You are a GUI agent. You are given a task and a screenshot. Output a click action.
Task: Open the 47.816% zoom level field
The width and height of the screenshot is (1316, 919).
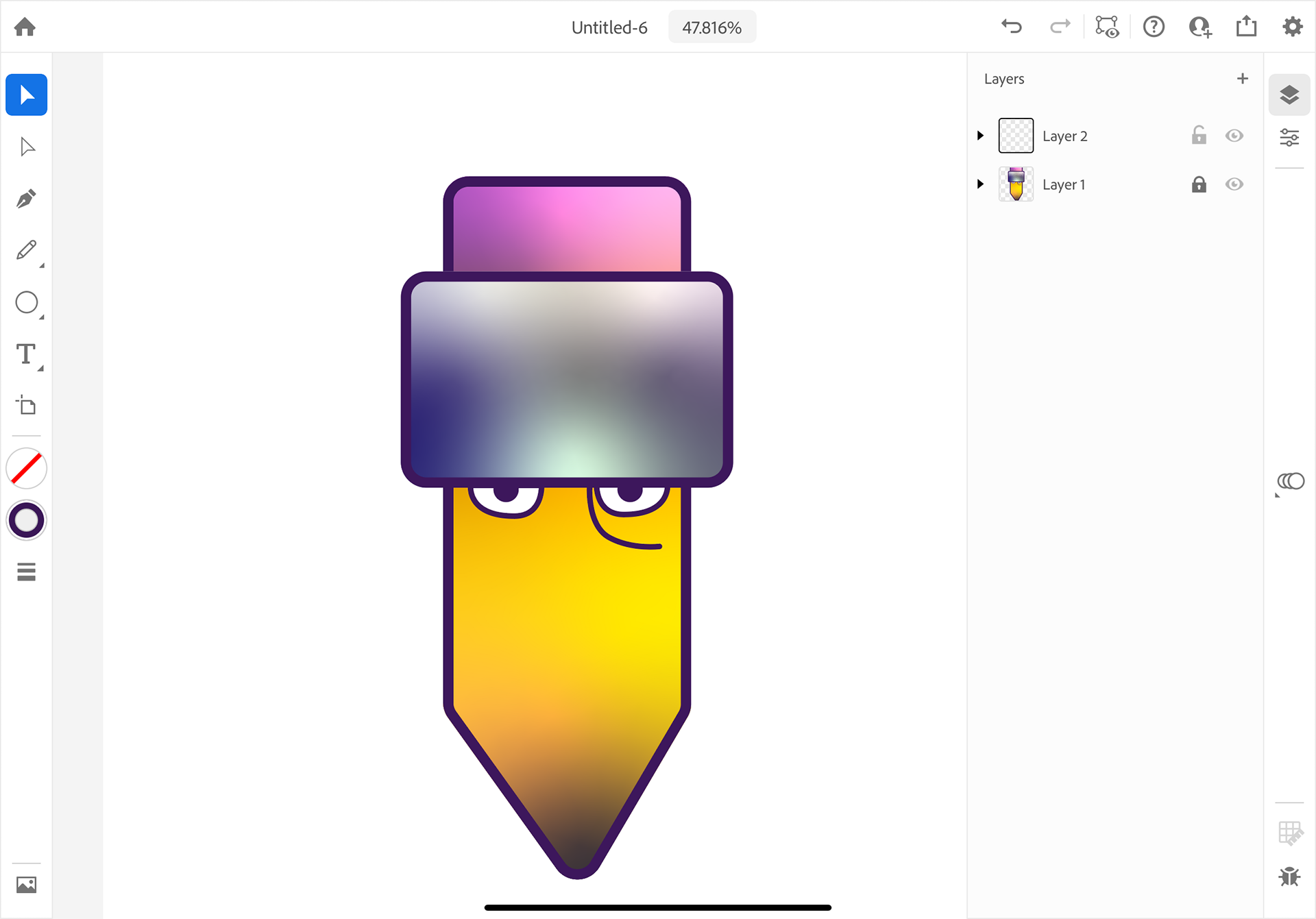[712, 27]
